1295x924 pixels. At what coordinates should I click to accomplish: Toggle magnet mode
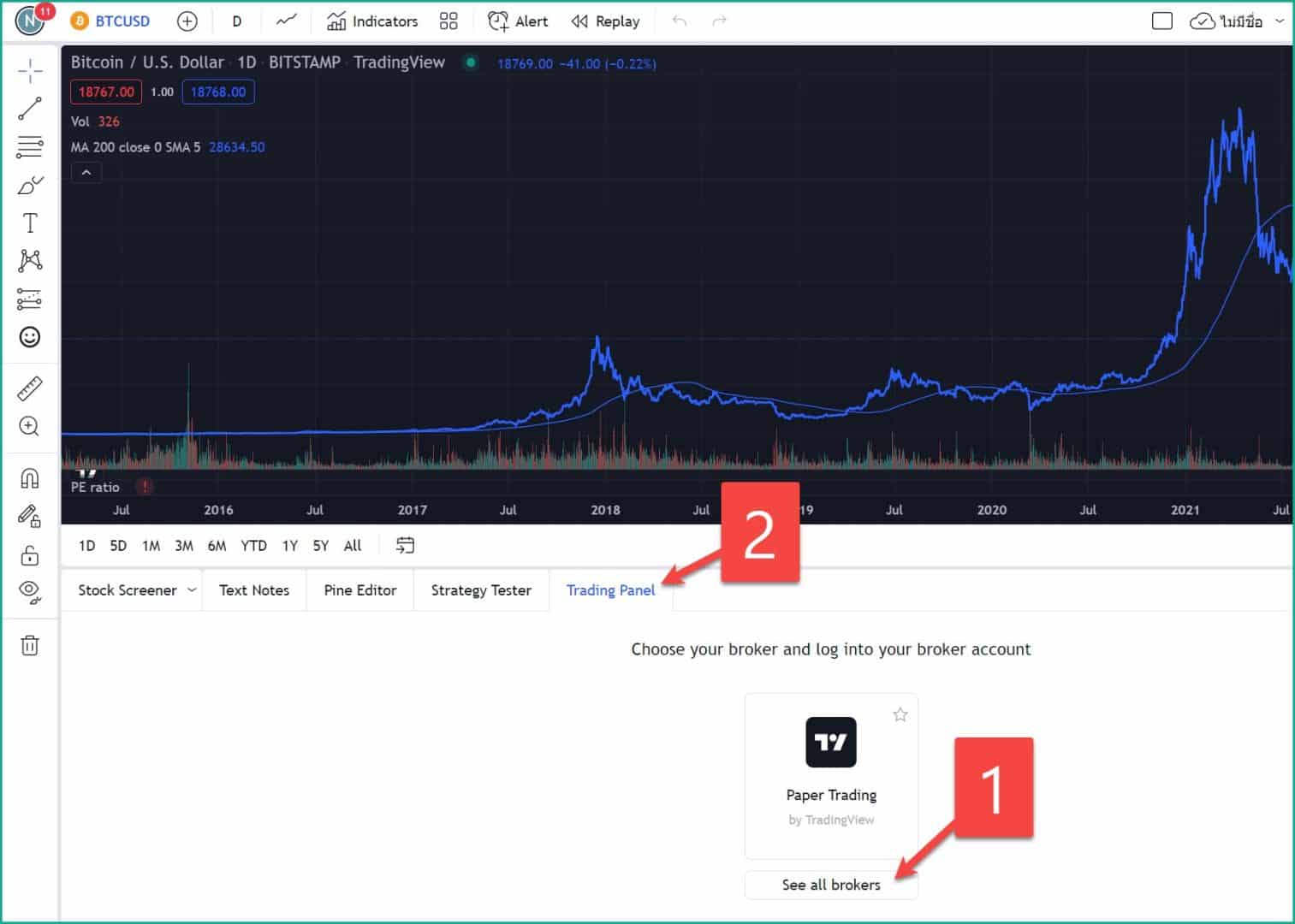point(30,478)
